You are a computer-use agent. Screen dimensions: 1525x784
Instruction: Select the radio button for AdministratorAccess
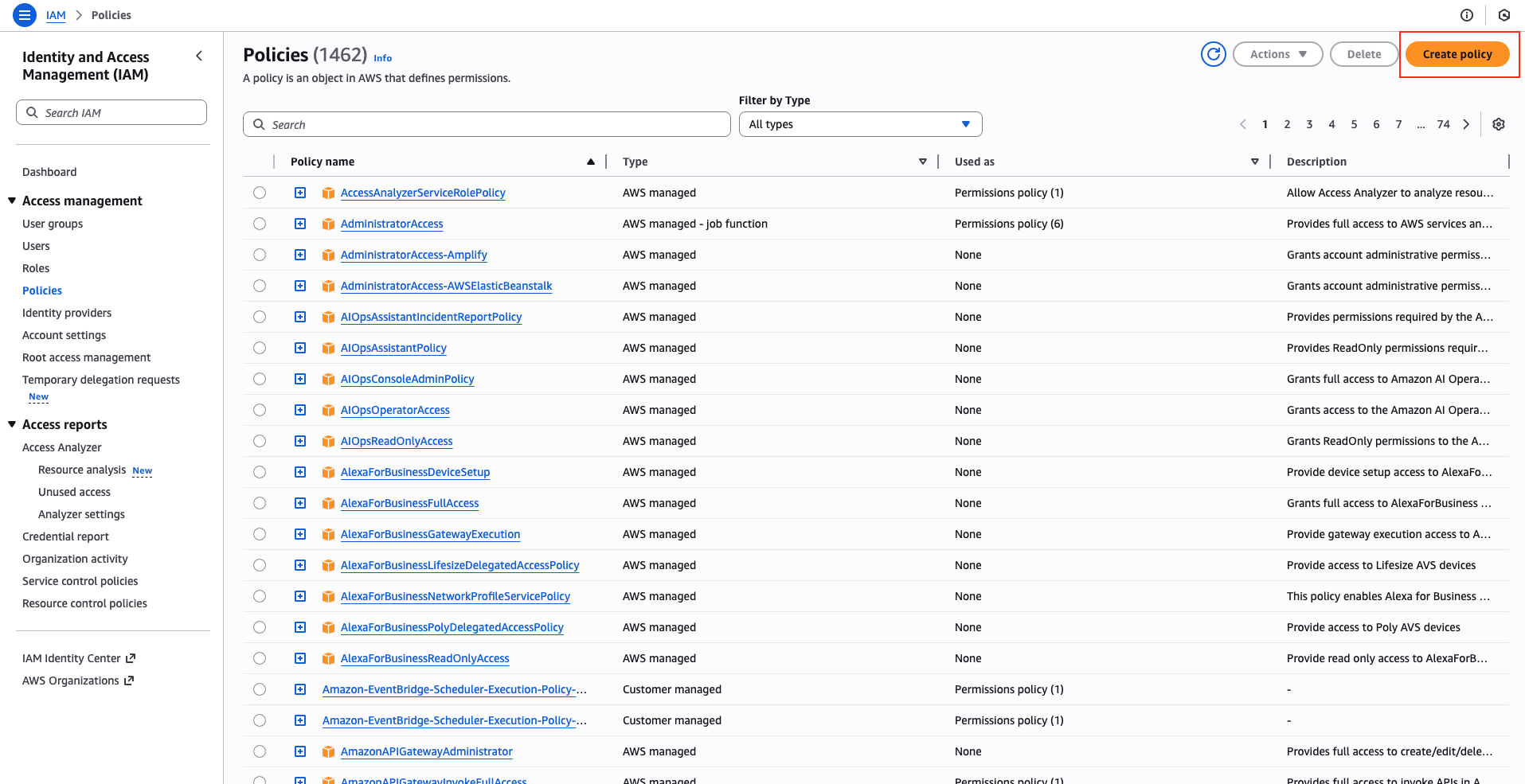click(260, 224)
